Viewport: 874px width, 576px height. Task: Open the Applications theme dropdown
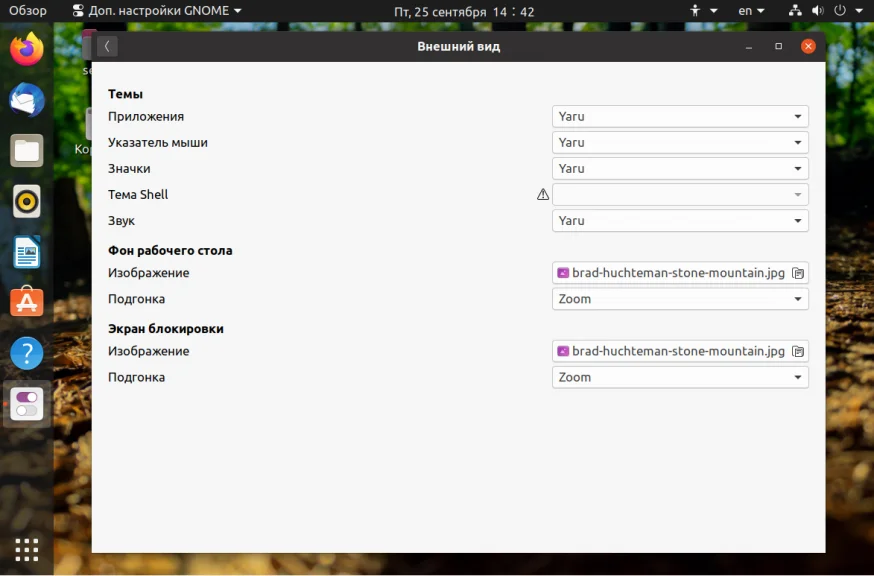coord(680,117)
